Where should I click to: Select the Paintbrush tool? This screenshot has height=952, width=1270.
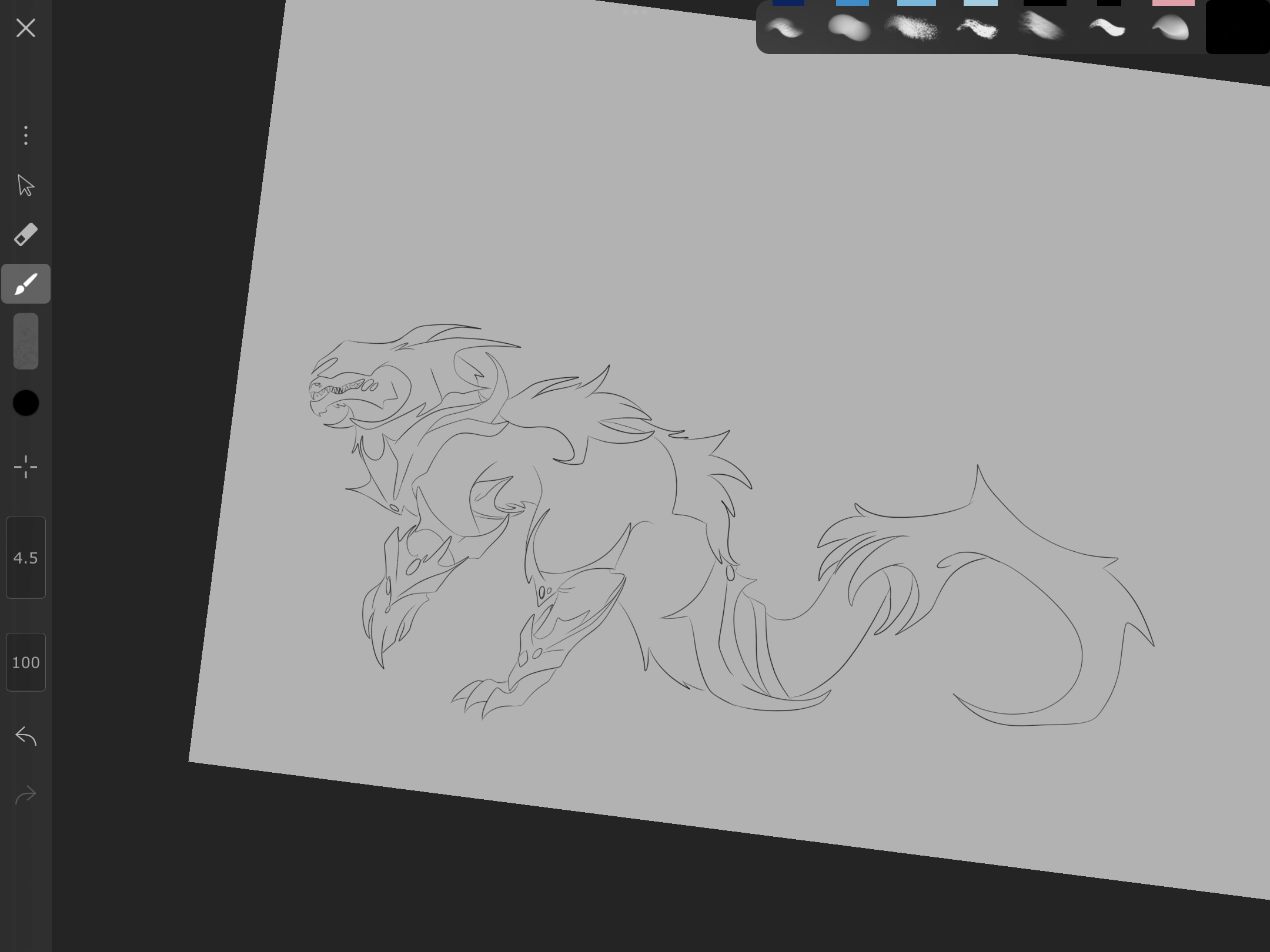click(26, 284)
